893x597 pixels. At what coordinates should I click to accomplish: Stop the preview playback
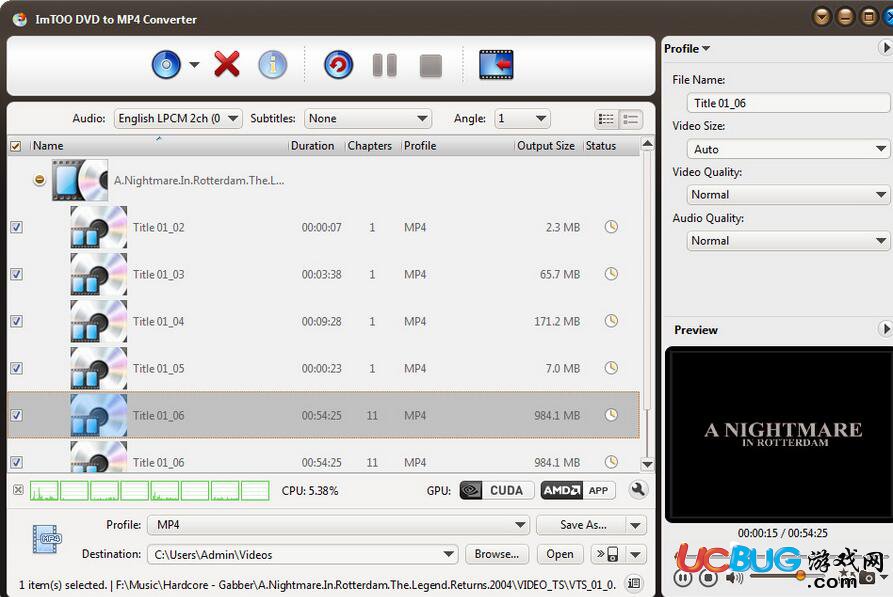point(708,578)
